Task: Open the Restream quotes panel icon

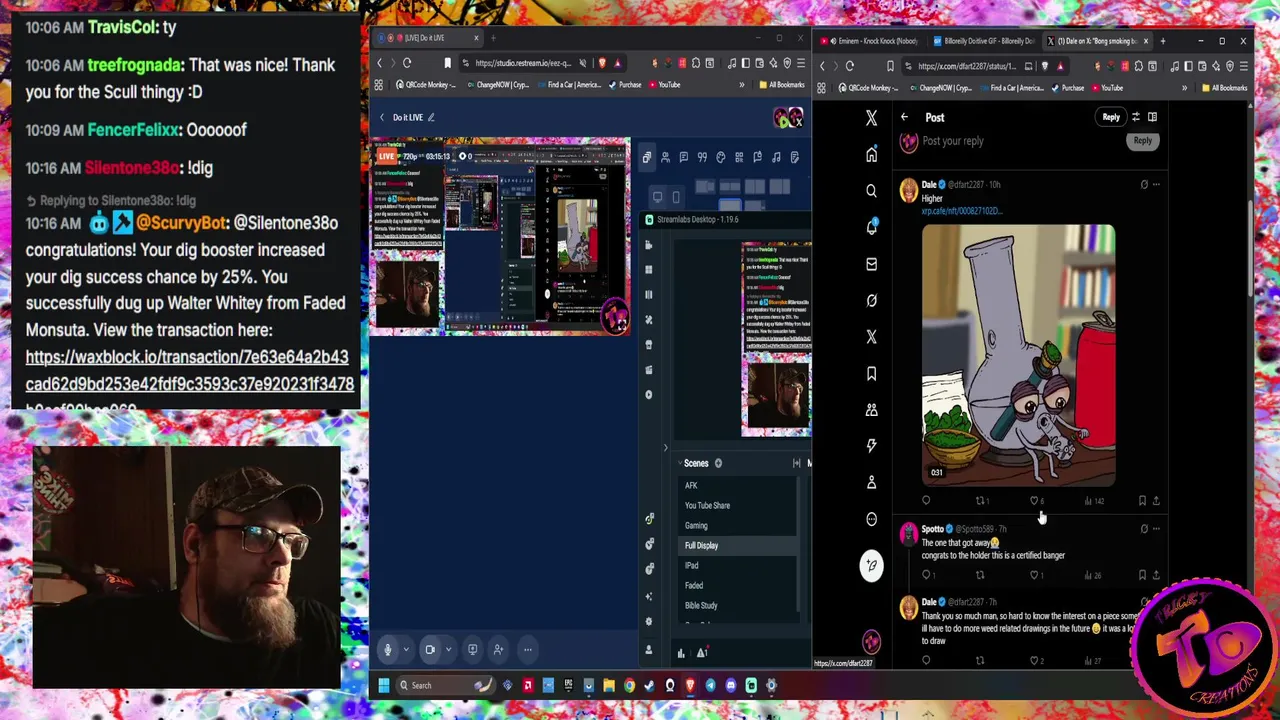Action: coord(702,157)
